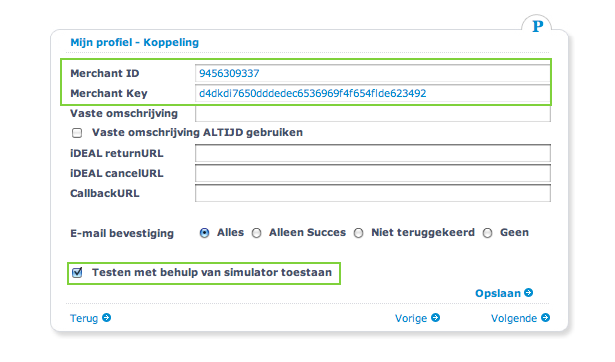615x362 pixels.
Task: Uncheck Testen met behulp van simulator toestaan
Action: tap(77, 272)
